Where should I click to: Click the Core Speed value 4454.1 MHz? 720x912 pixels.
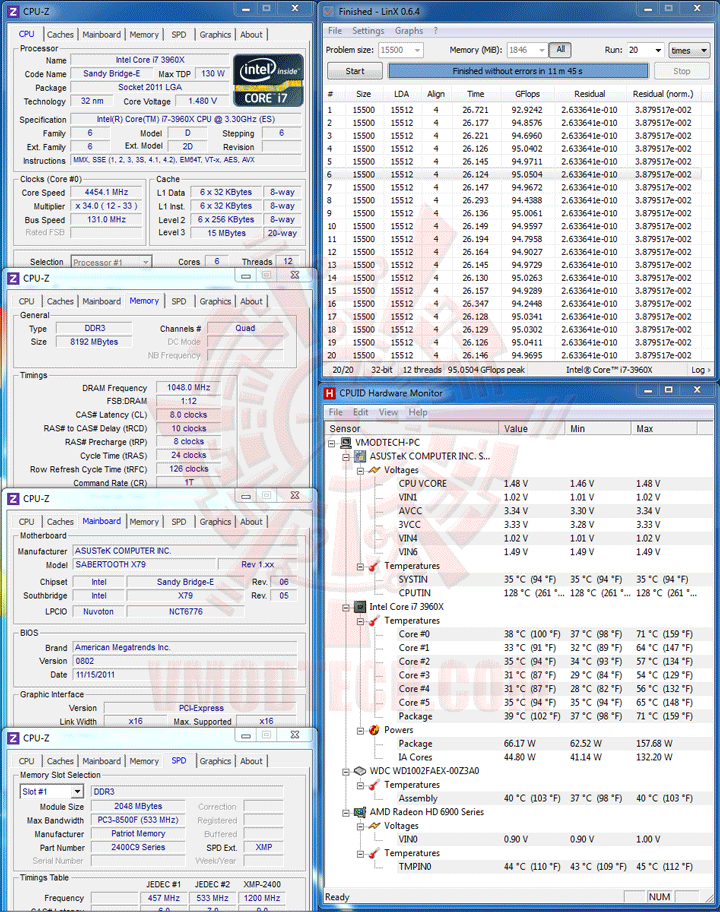106,192
